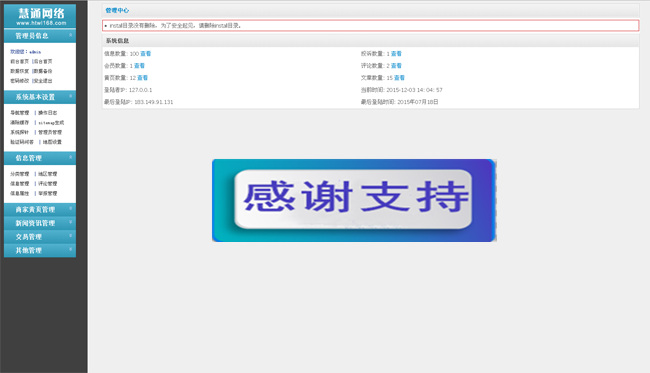Click 查看 next to 会员数量
Image resolution: width=650 pixels, height=373 pixels.
pos(139,66)
